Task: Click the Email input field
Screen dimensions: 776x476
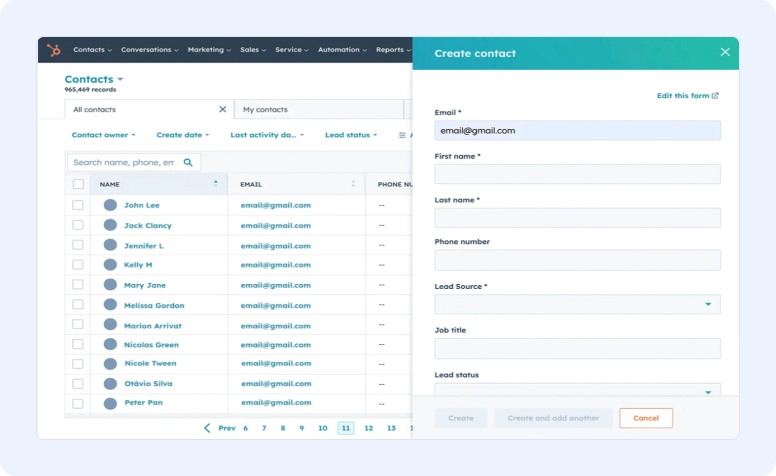Action: tap(577, 131)
